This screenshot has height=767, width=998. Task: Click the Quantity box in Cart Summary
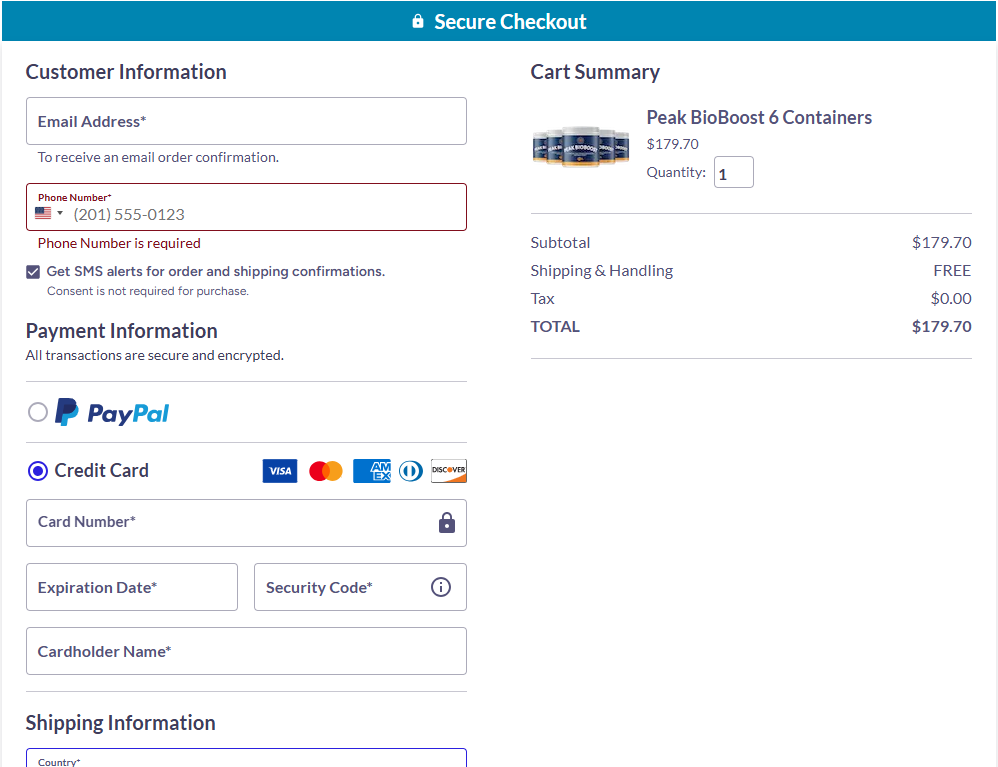point(733,173)
